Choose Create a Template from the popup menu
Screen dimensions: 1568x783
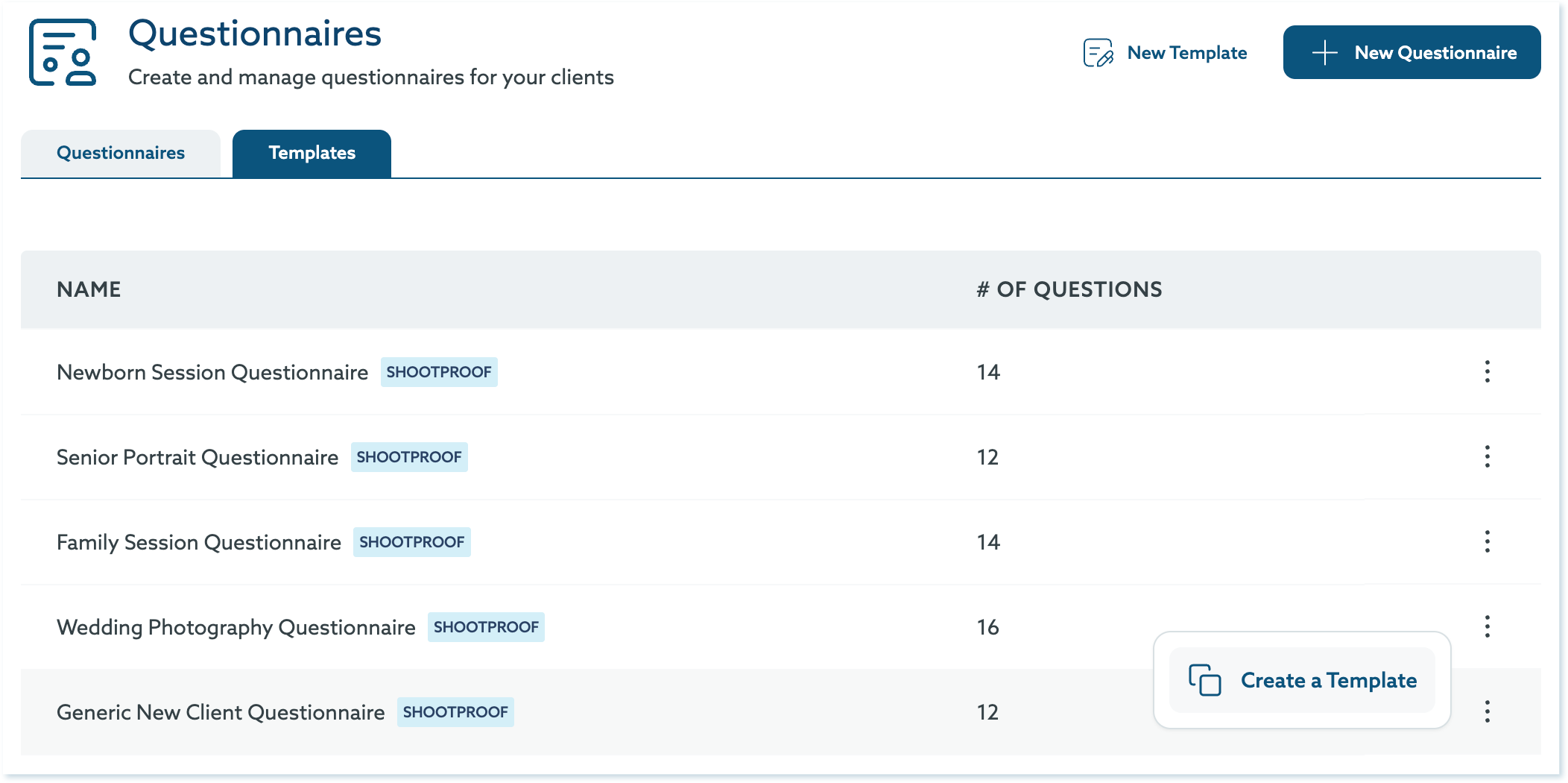pyautogui.click(x=1327, y=680)
